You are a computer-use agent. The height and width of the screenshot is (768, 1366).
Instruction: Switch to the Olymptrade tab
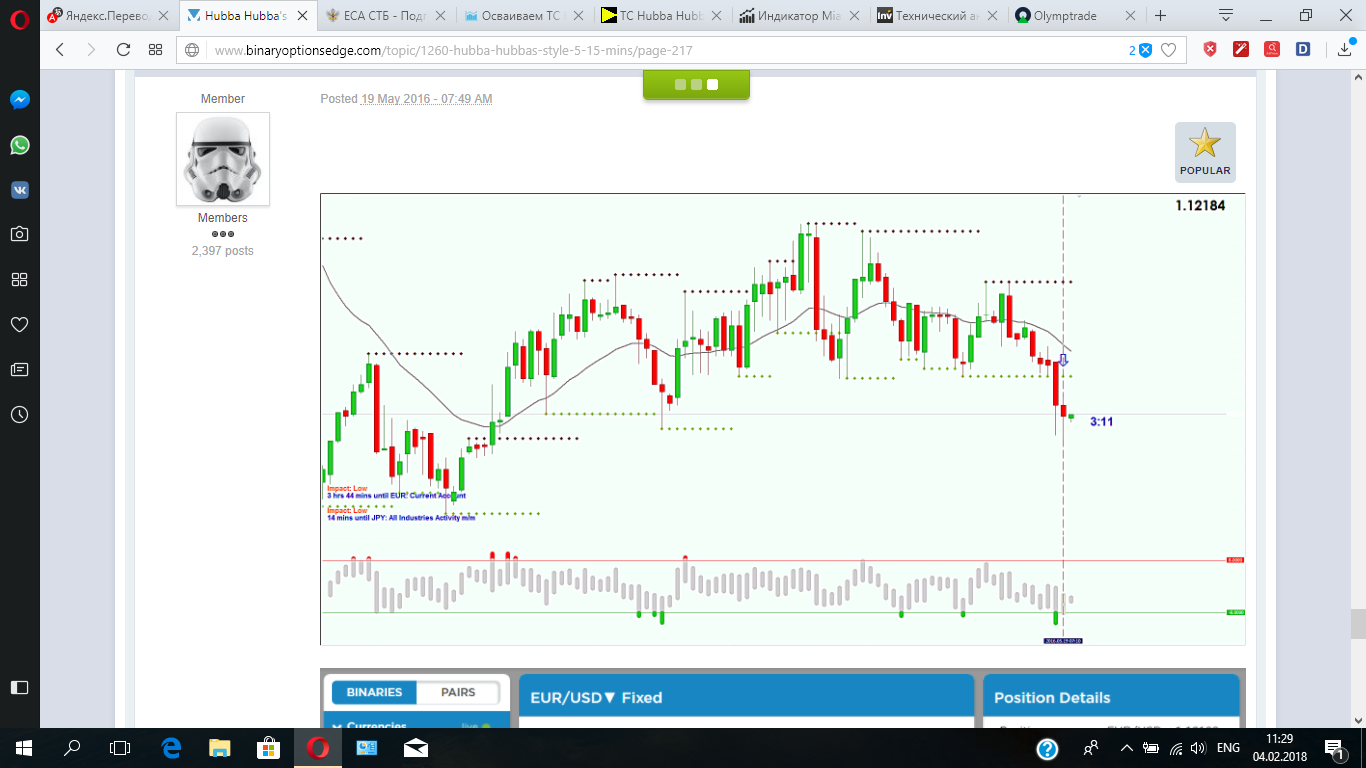pos(1068,16)
